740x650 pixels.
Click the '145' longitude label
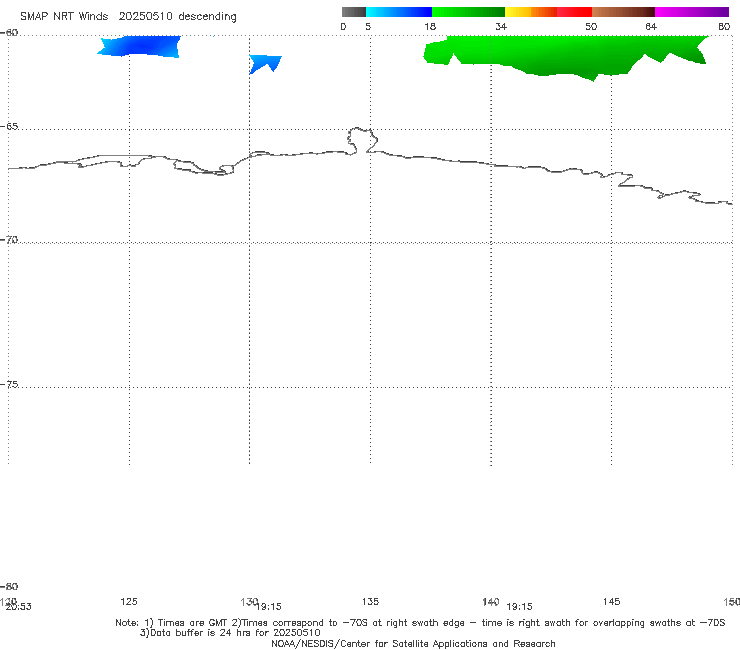pyautogui.click(x=612, y=601)
